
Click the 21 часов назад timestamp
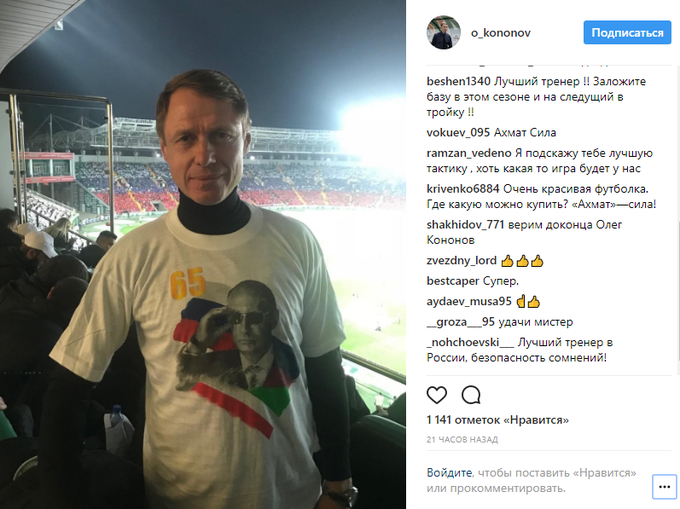click(x=463, y=440)
